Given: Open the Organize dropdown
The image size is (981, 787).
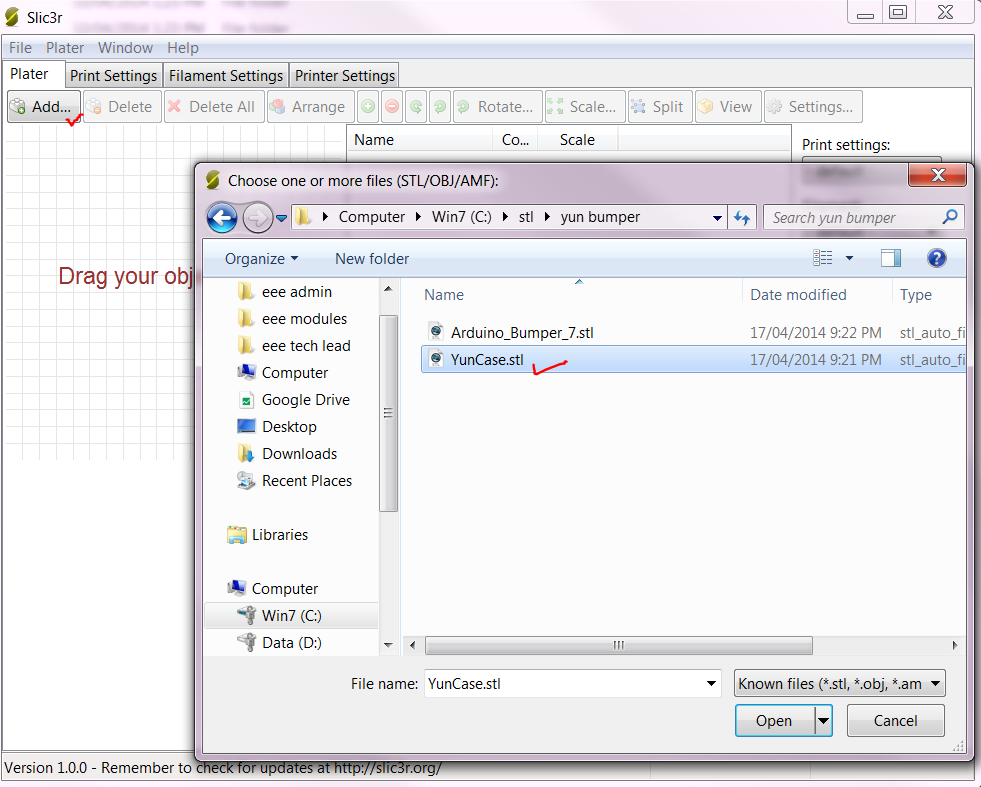Looking at the screenshot, I should 262,258.
